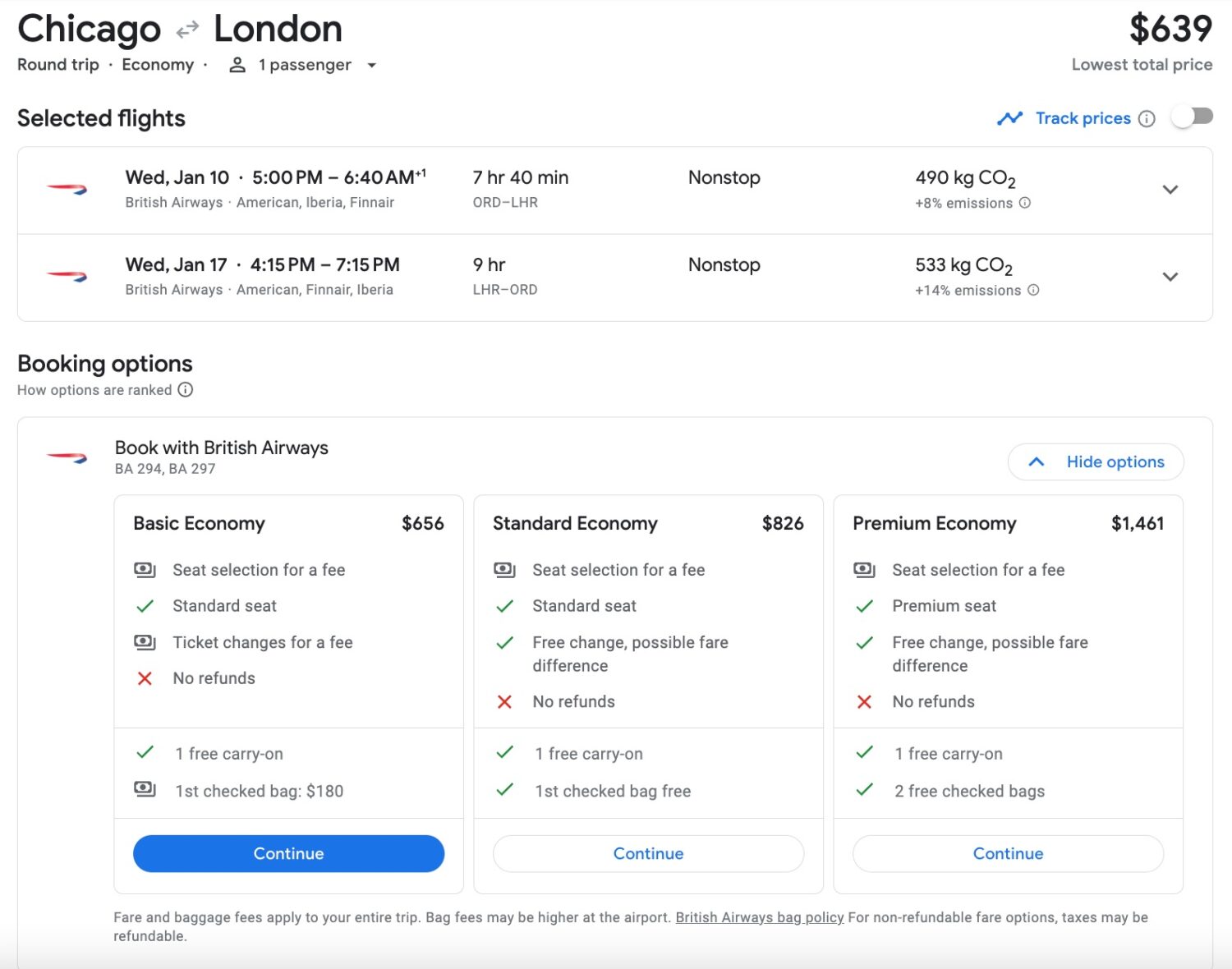Click the passenger person icon
This screenshot has width=1232, height=969.
click(237, 64)
